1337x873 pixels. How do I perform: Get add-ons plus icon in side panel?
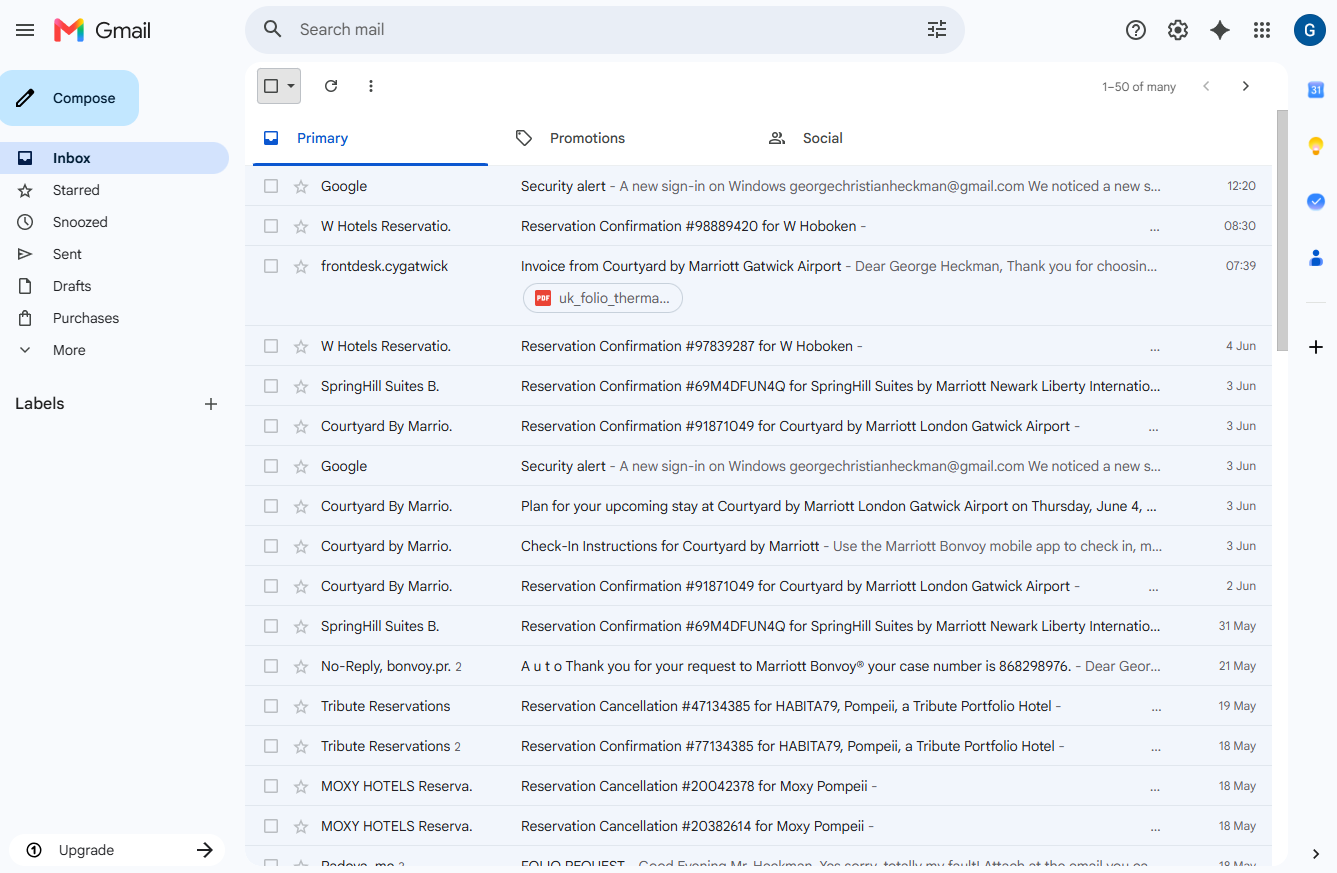pos(1316,347)
